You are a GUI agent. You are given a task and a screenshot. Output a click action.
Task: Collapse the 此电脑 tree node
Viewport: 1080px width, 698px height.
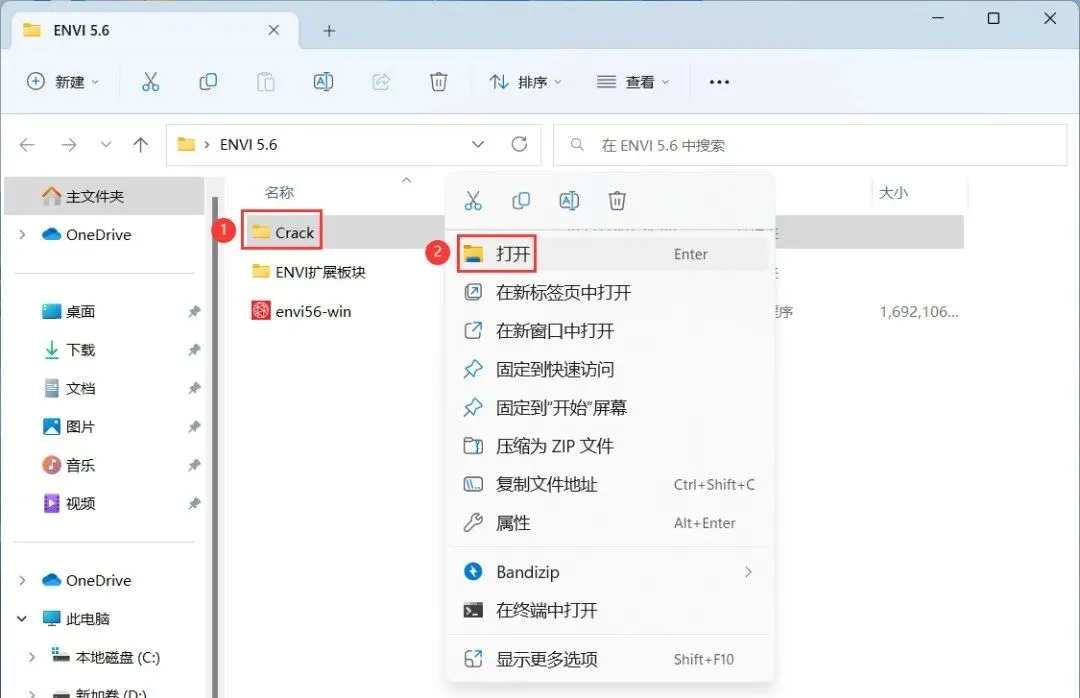[22, 619]
